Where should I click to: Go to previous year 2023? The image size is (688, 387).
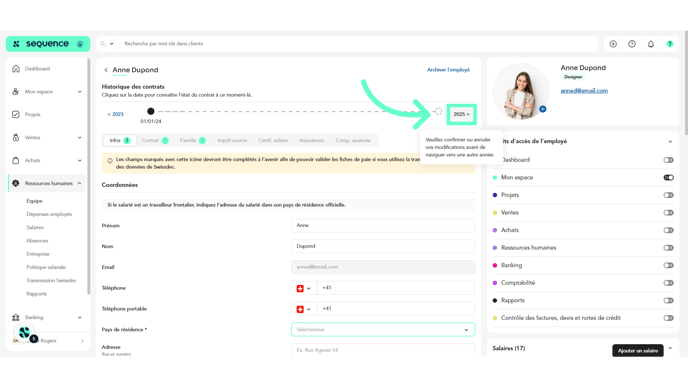[x=115, y=114]
